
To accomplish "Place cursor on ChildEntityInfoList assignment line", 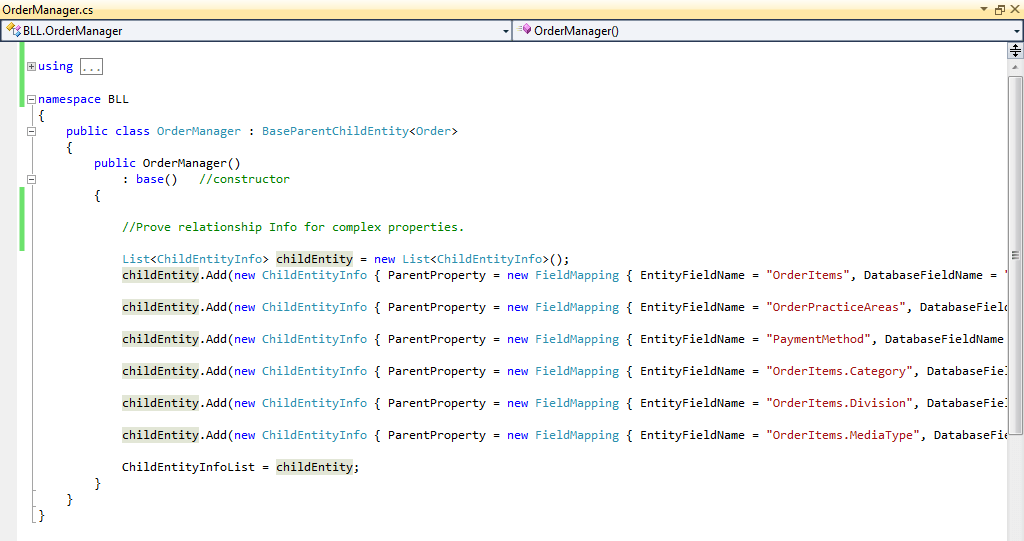I will (x=239, y=467).
